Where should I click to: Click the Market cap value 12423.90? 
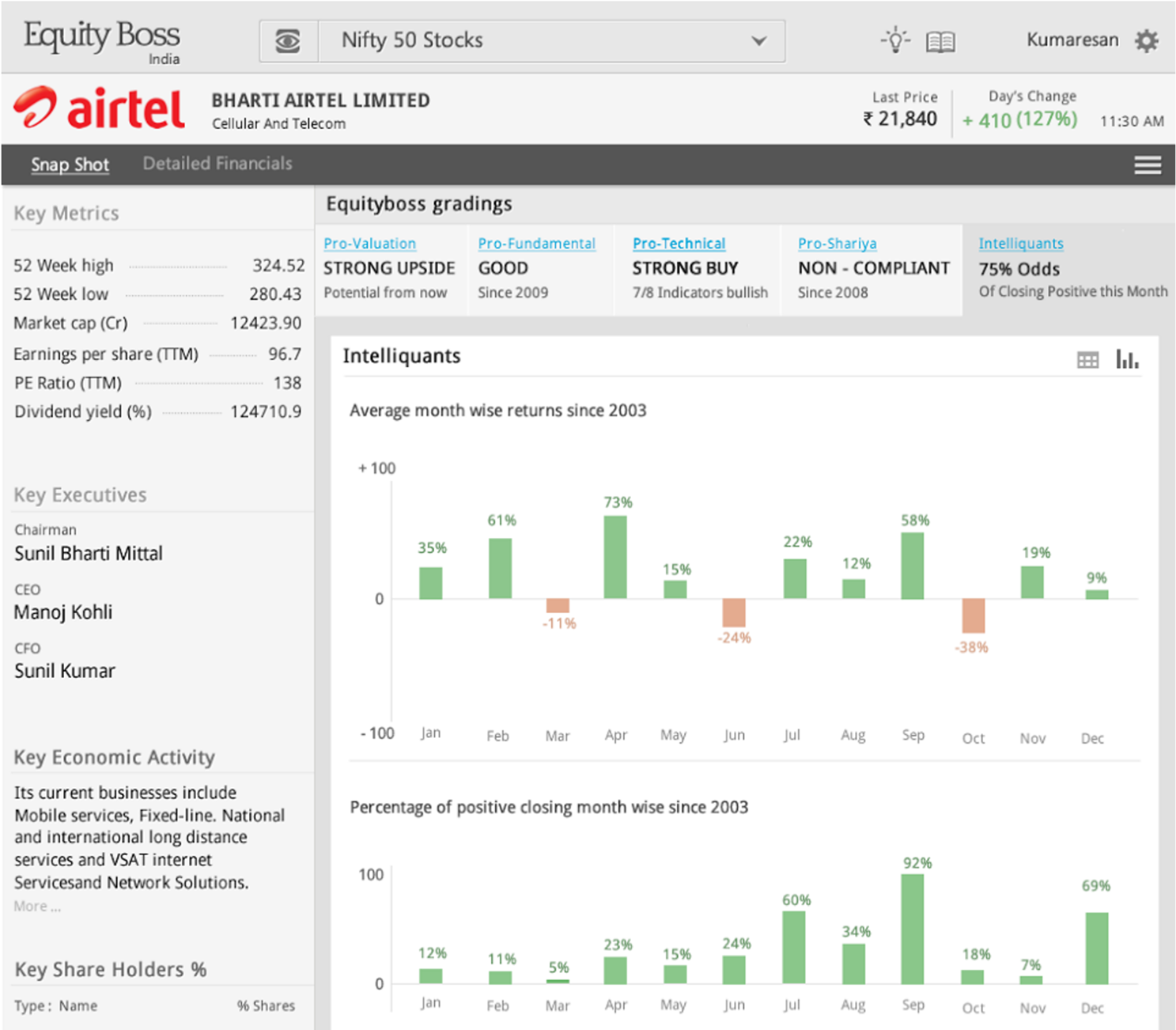tap(266, 323)
